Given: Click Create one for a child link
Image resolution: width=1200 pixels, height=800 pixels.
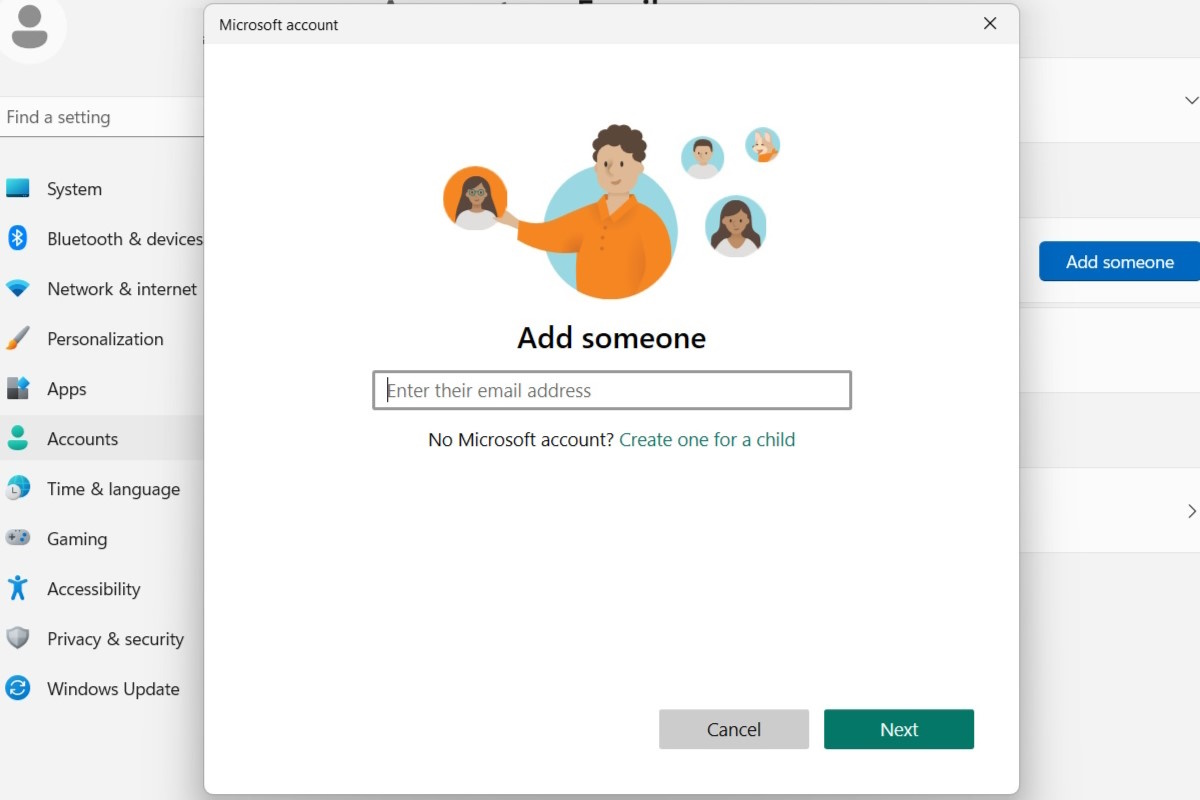Looking at the screenshot, I should (x=707, y=439).
